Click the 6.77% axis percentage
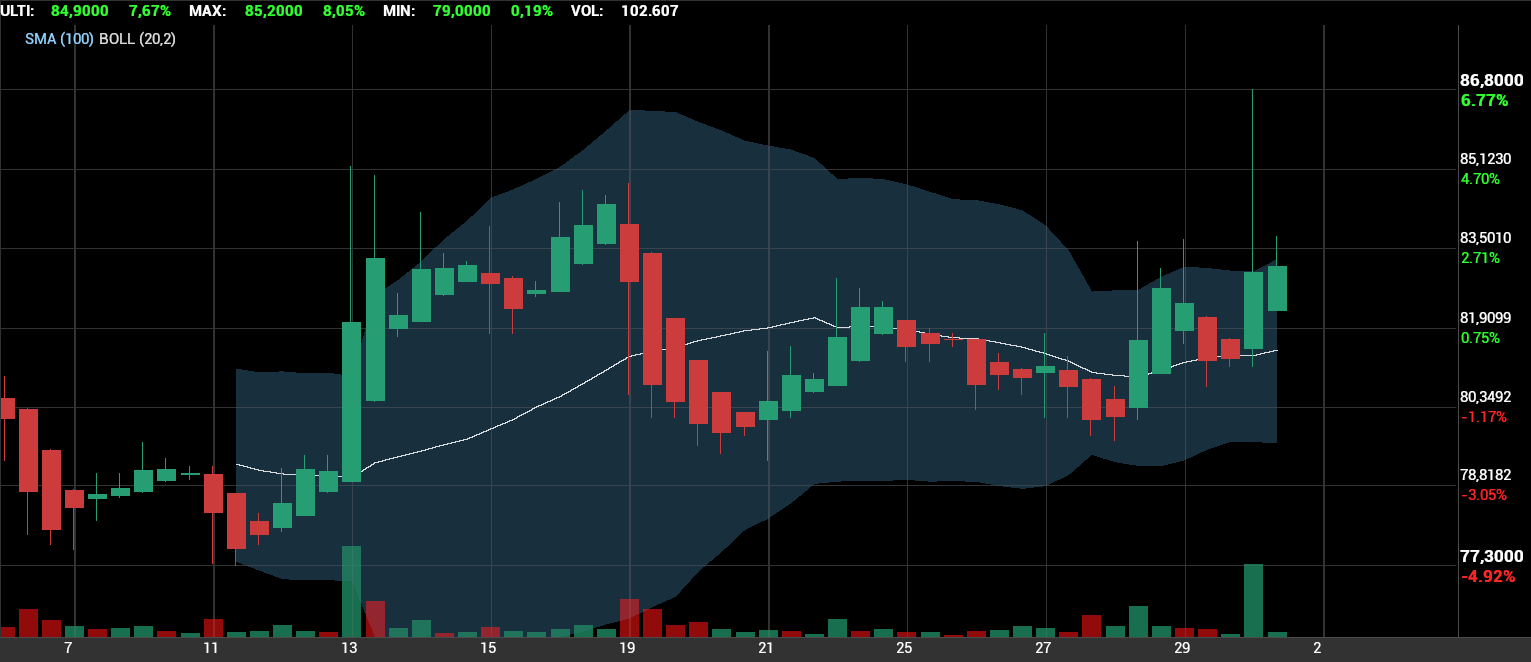 pos(1484,100)
